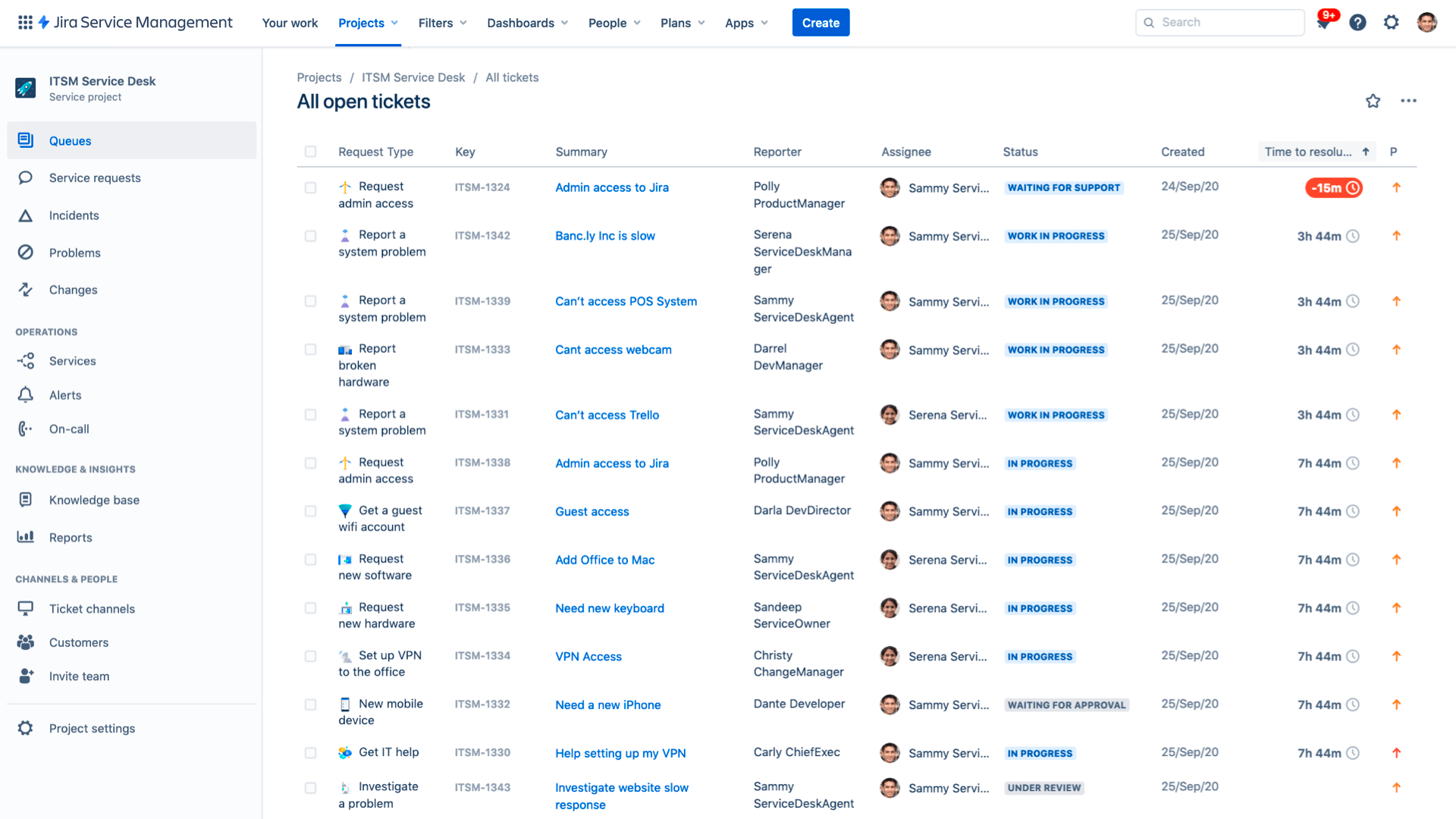Click the Alerts sidebar icon
This screenshot has height=819, width=1456.
26,395
